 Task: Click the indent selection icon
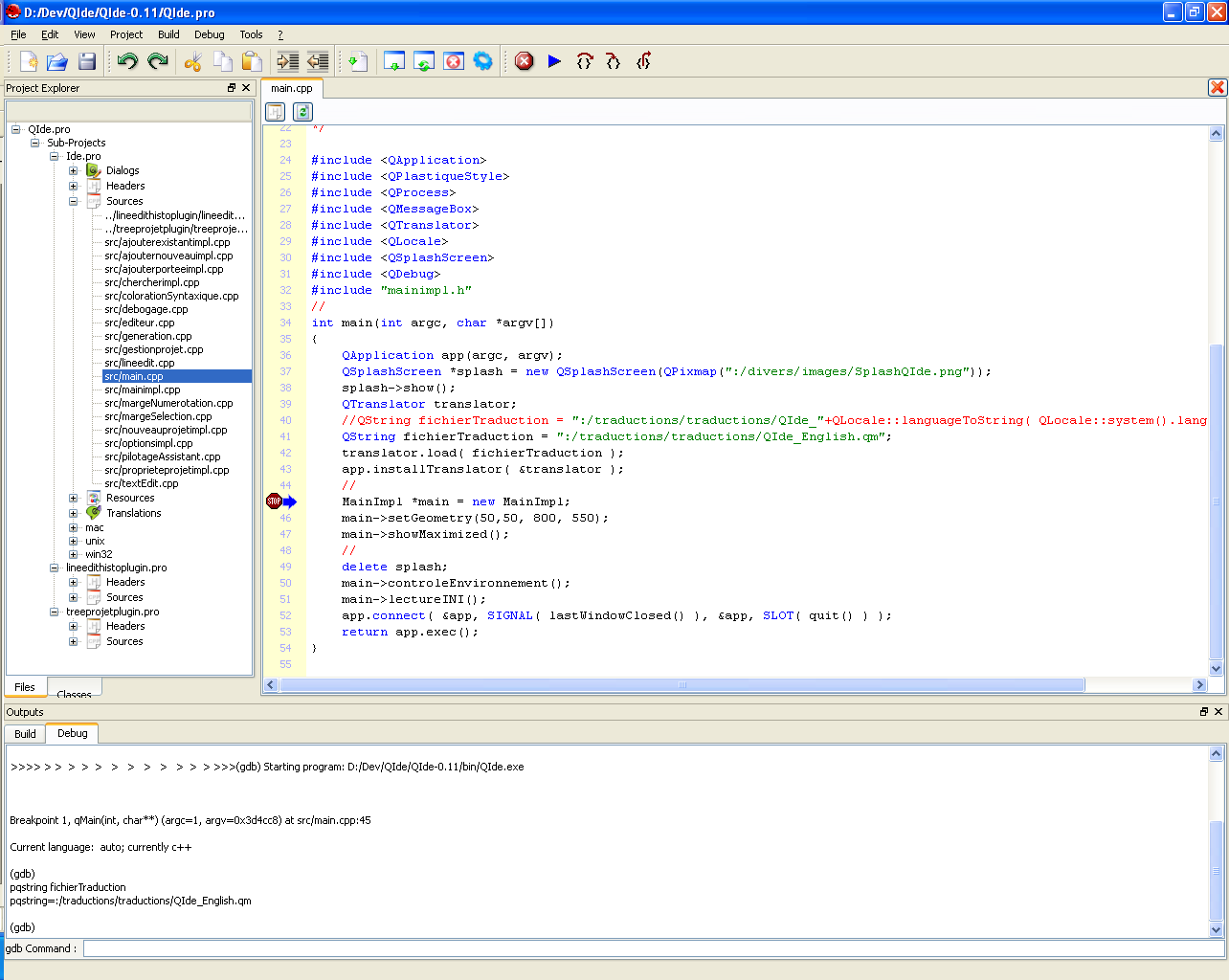point(287,61)
